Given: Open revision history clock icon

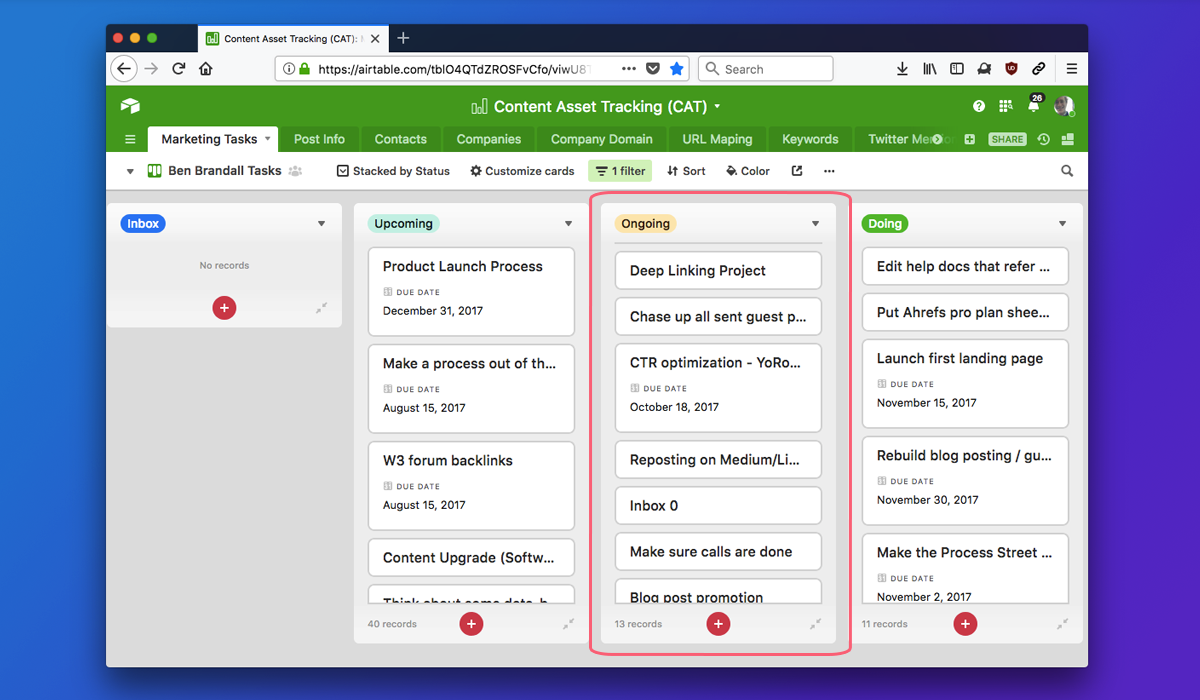Looking at the screenshot, I should (x=1044, y=139).
